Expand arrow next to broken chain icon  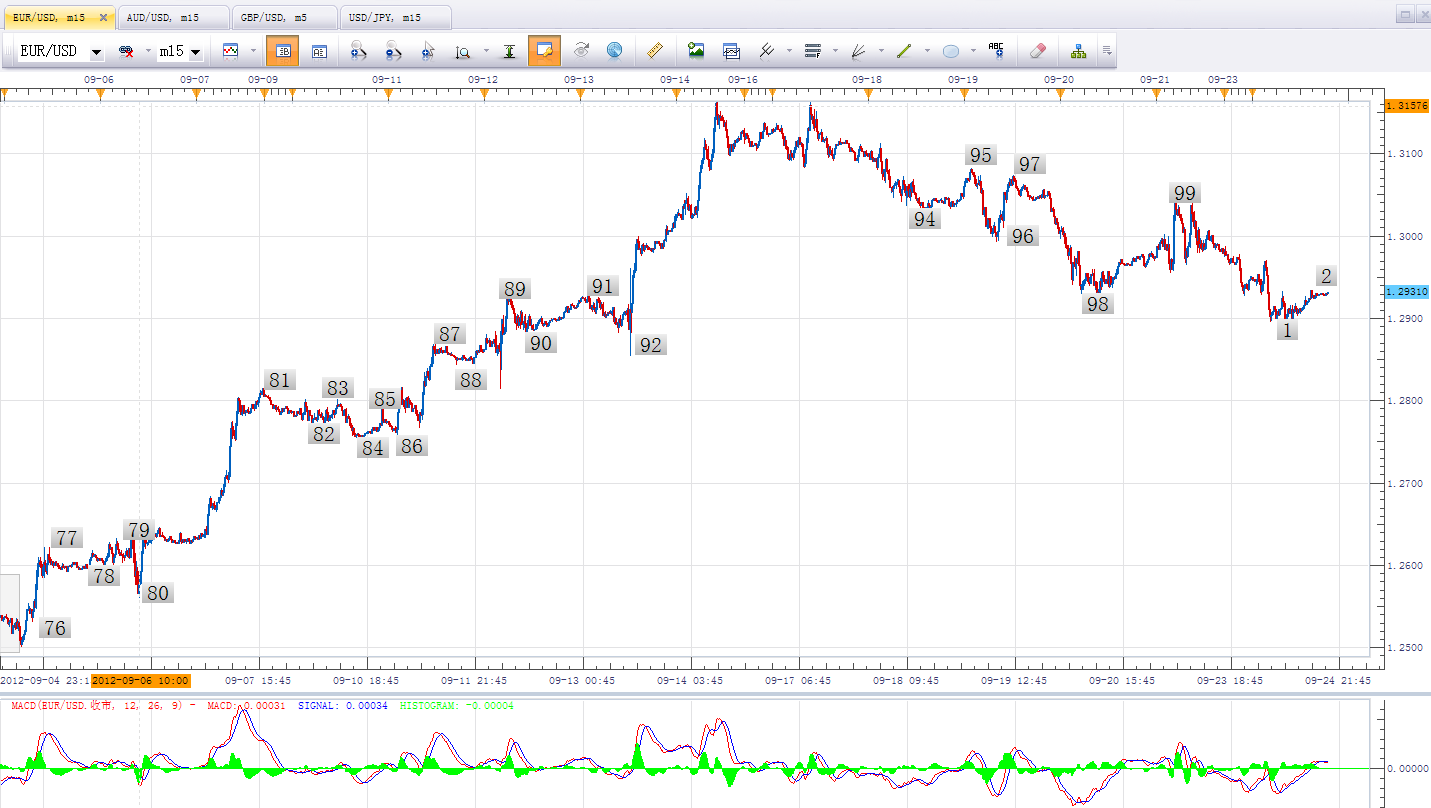click(148, 51)
